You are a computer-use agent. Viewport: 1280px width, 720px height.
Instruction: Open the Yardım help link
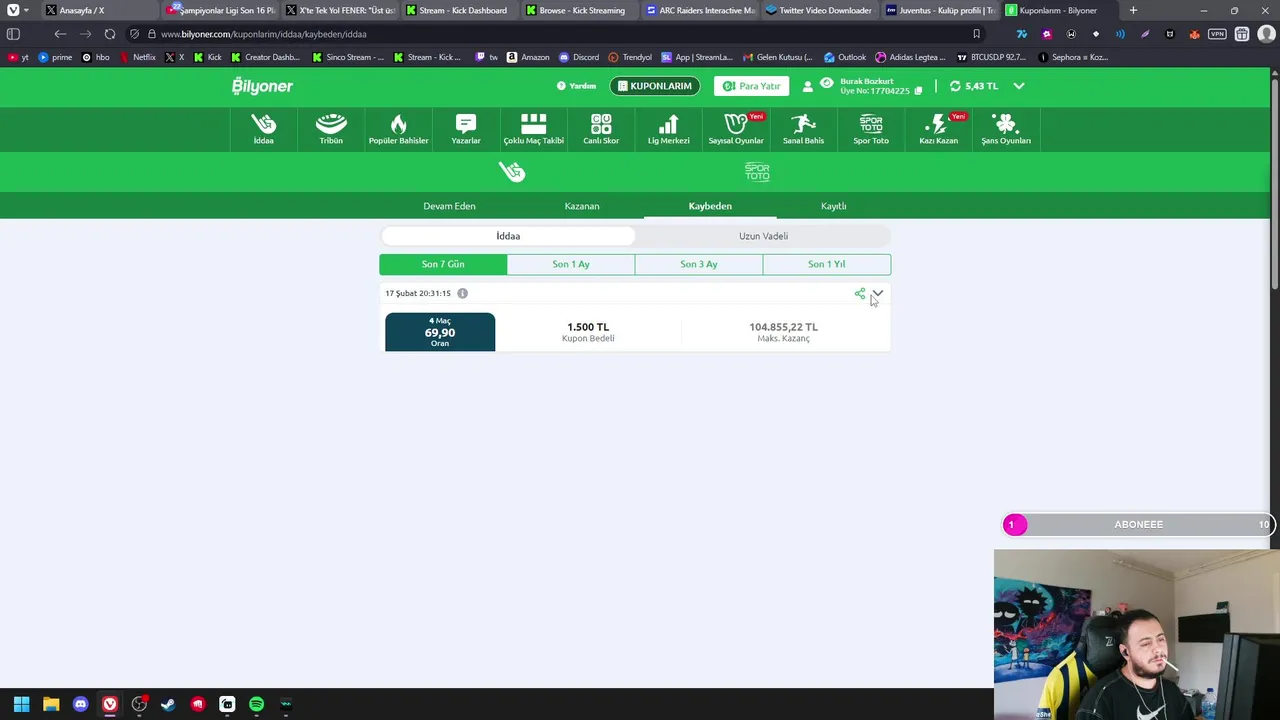(576, 86)
